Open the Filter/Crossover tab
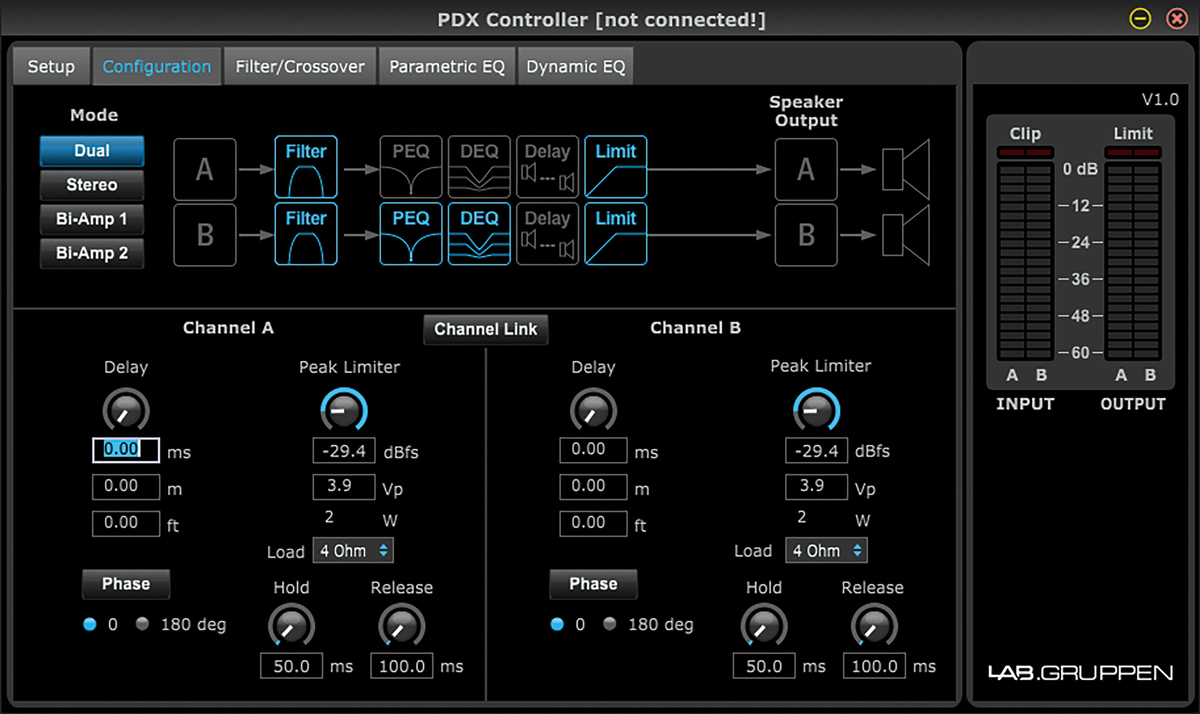The image size is (1200, 714). point(300,67)
